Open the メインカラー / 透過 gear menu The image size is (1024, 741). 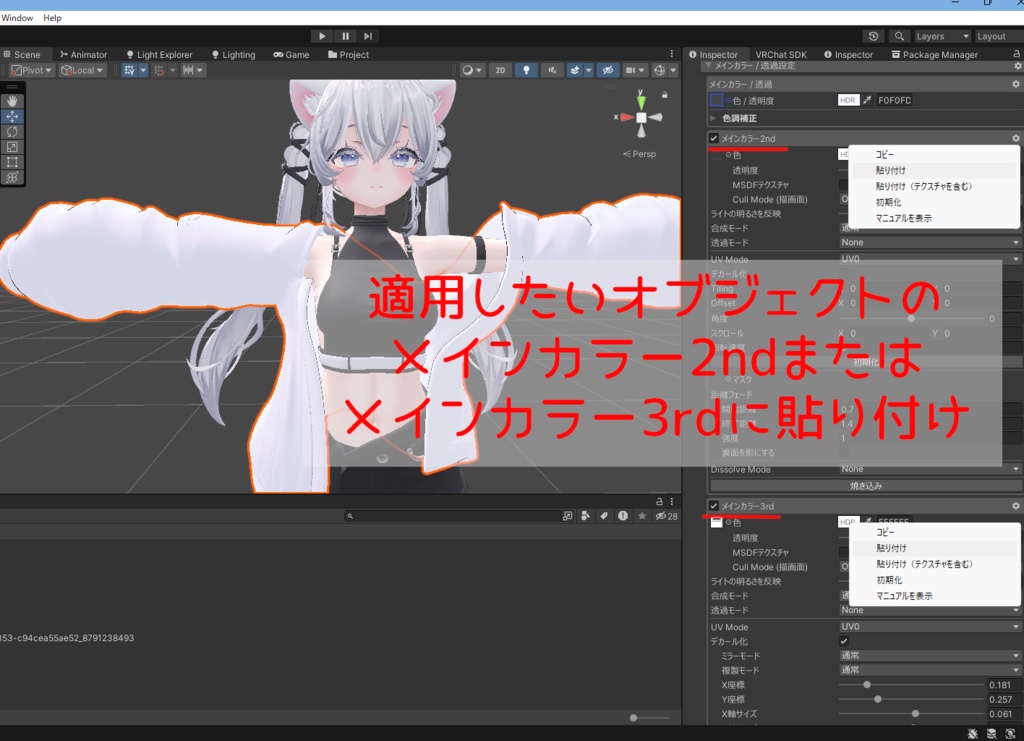click(1016, 84)
